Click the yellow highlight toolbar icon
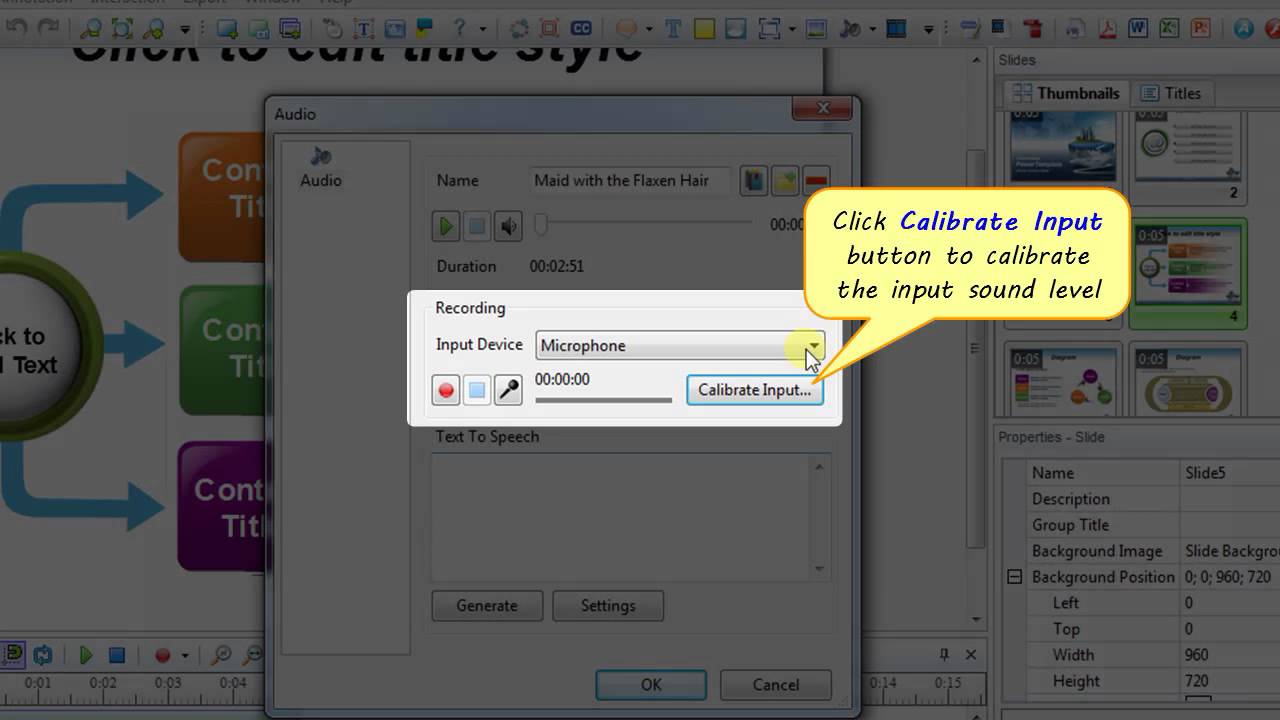 [x=705, y=29]
